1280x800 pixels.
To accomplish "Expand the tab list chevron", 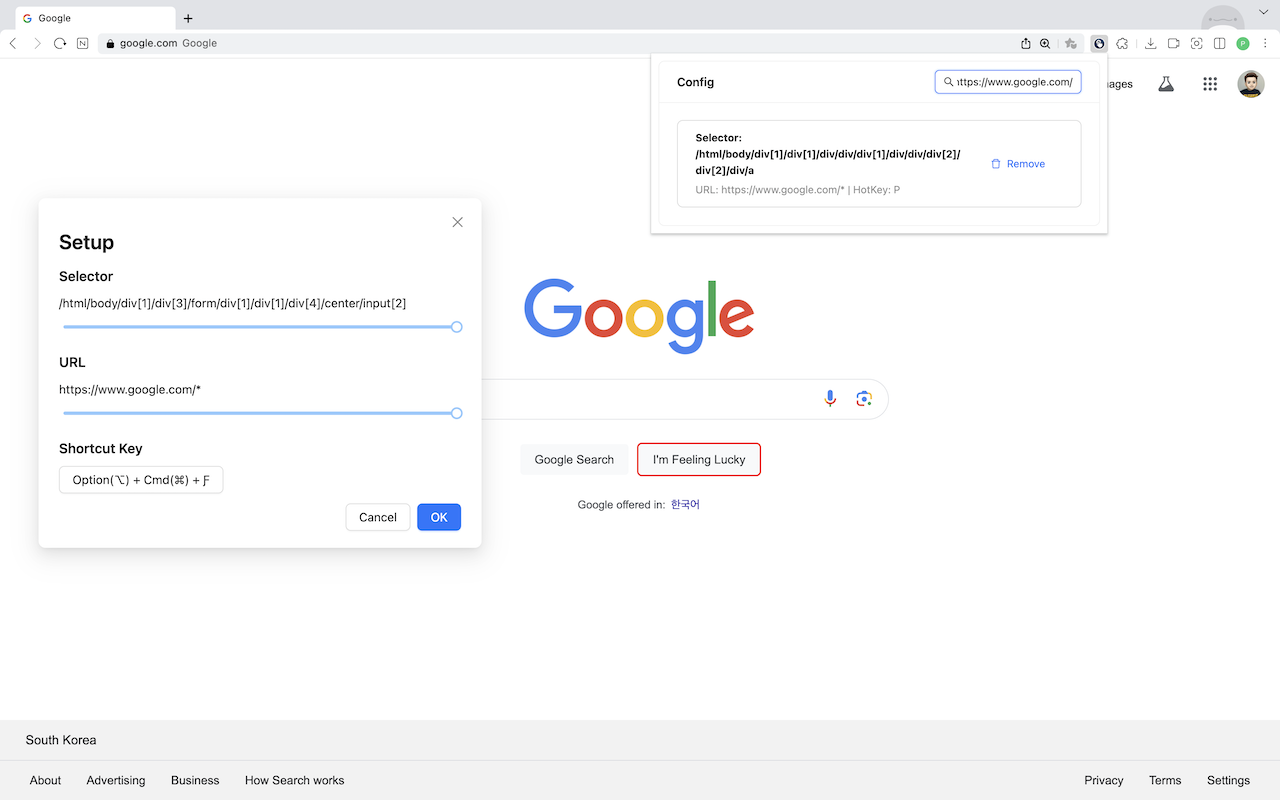I will [1263, 11].
